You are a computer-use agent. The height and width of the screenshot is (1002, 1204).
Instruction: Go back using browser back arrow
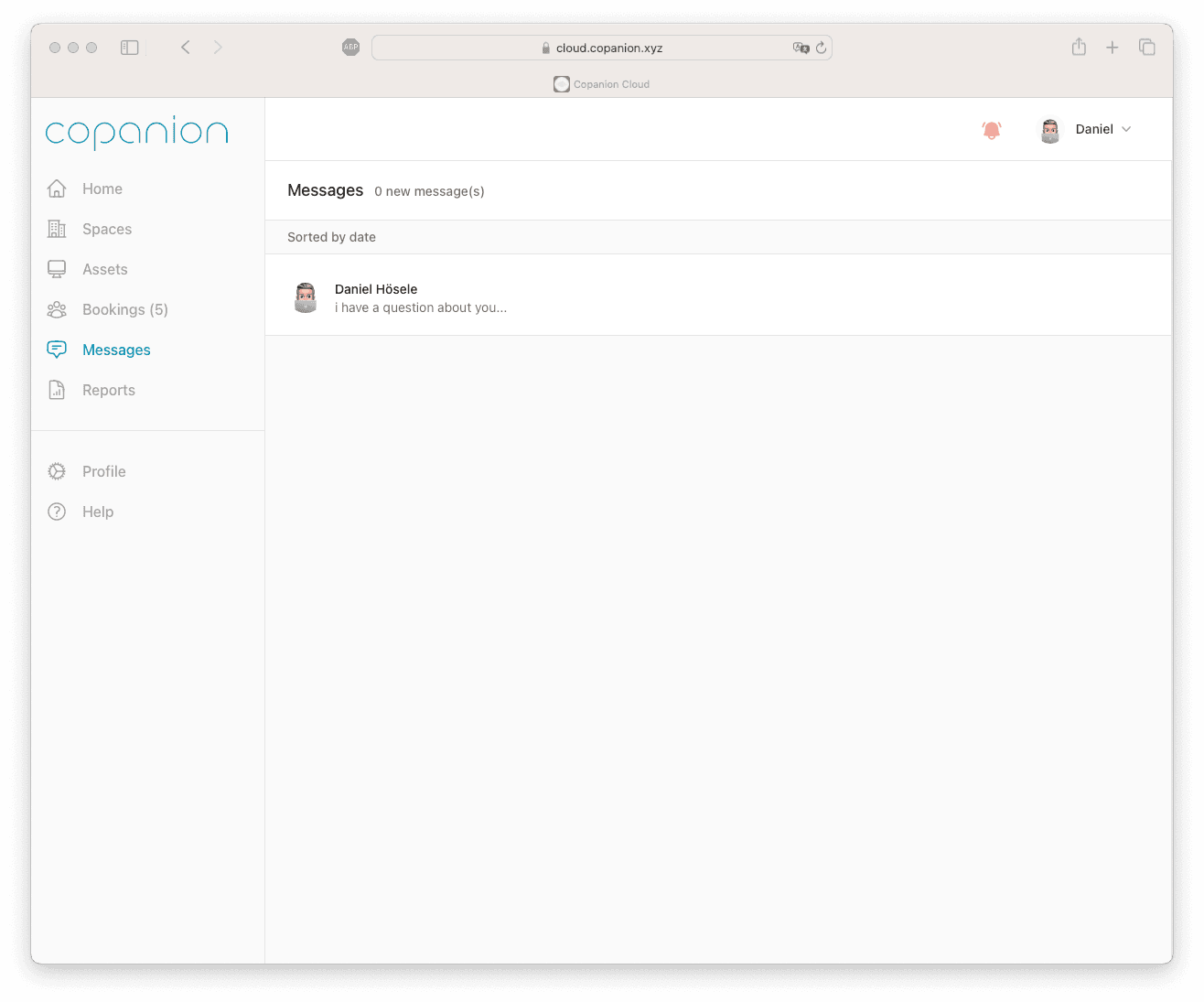tap(186, 48)
